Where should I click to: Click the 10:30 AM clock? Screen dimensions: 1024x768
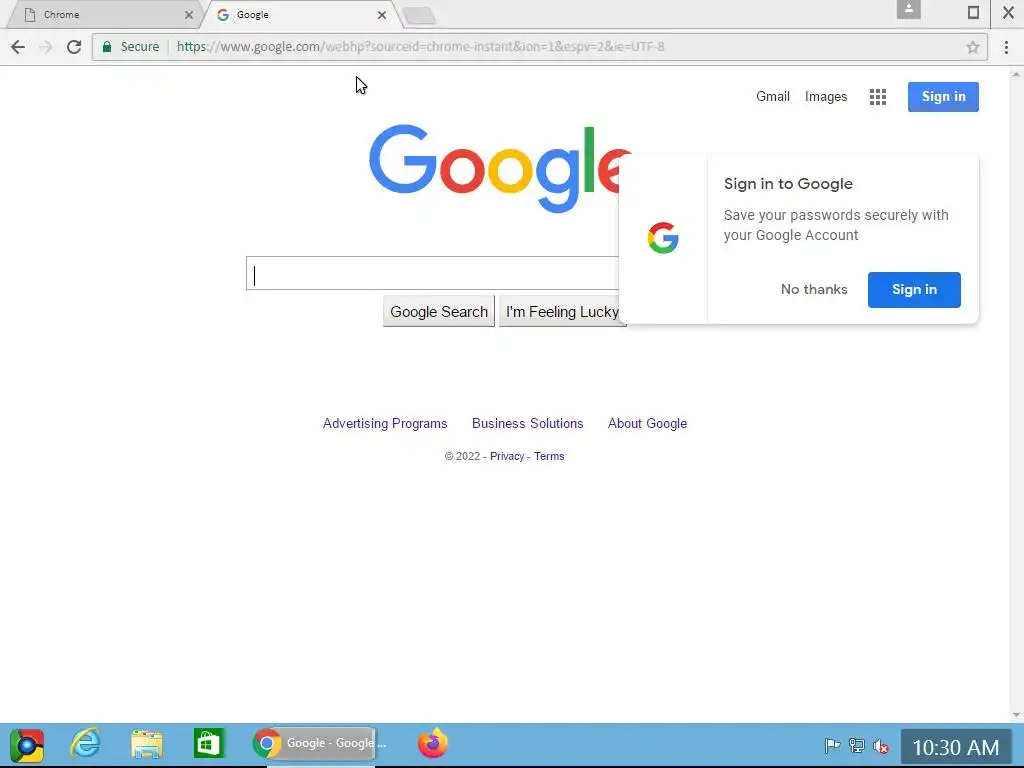(x=955, y=747)
